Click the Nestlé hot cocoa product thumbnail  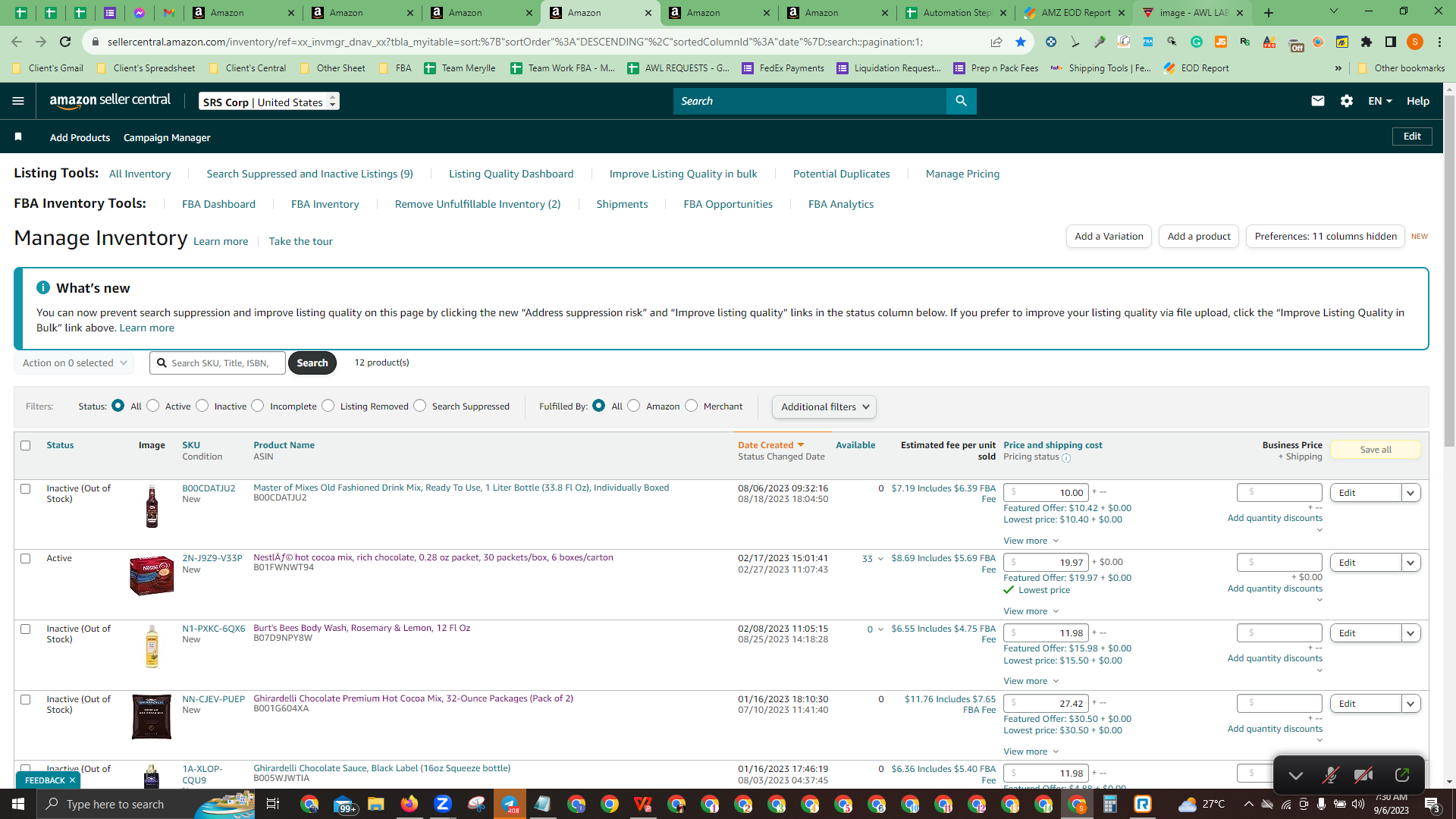[x=152, y=576]
